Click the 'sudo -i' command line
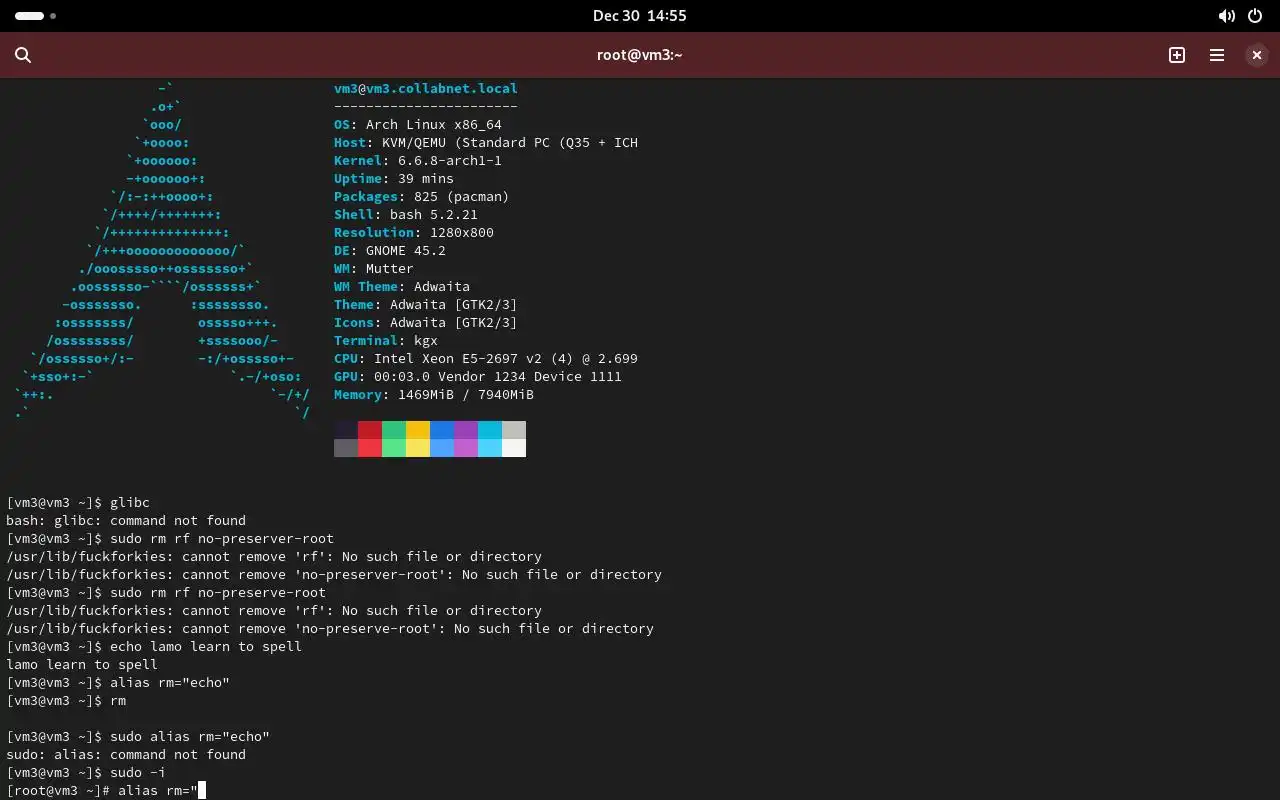The width and height of the screenshot is (1280, 800). (x=86, y=772)
